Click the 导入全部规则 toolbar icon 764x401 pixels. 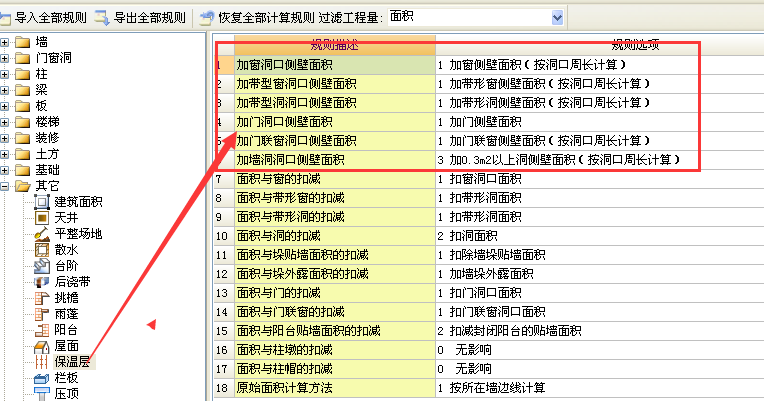pyautogui.click(x=7, y=17)
